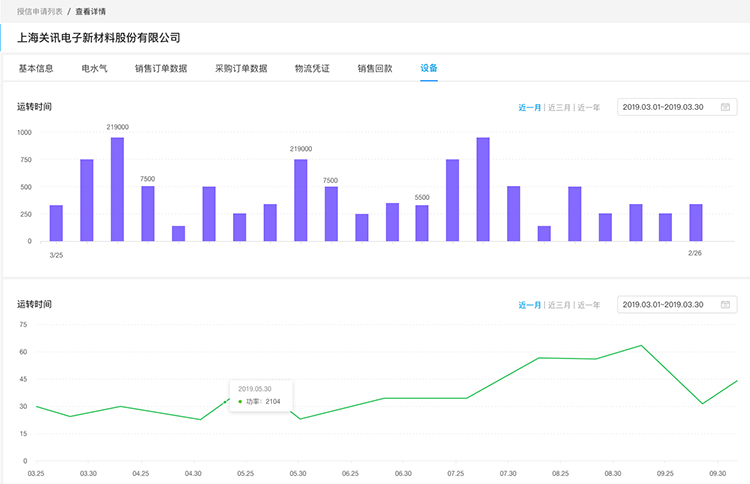
Task: Open 销售回款 tab
Action: (375, 69)
